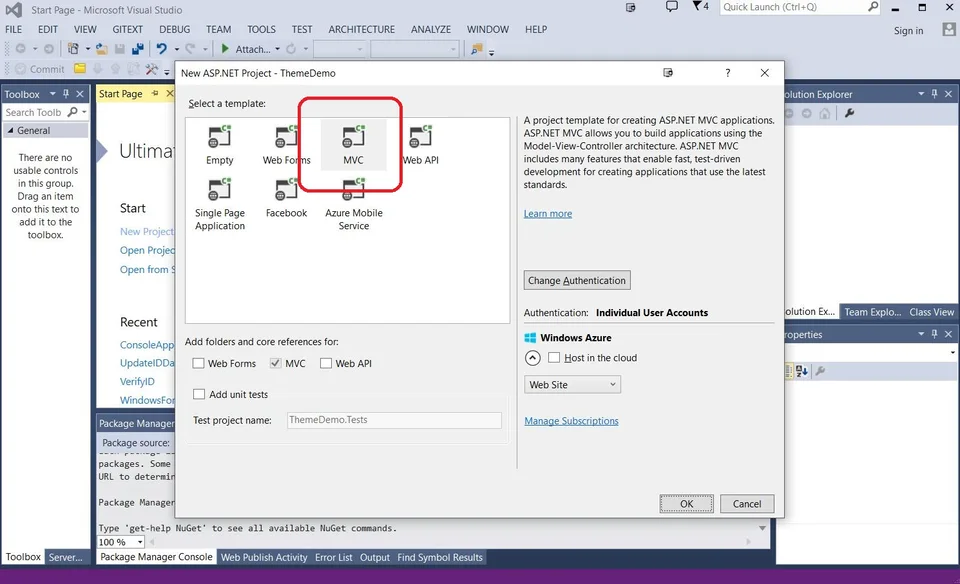Viewport: 960px width, 584px height.
Task: Click the Save All toolbar icon
Action: [x=138, y=48]
